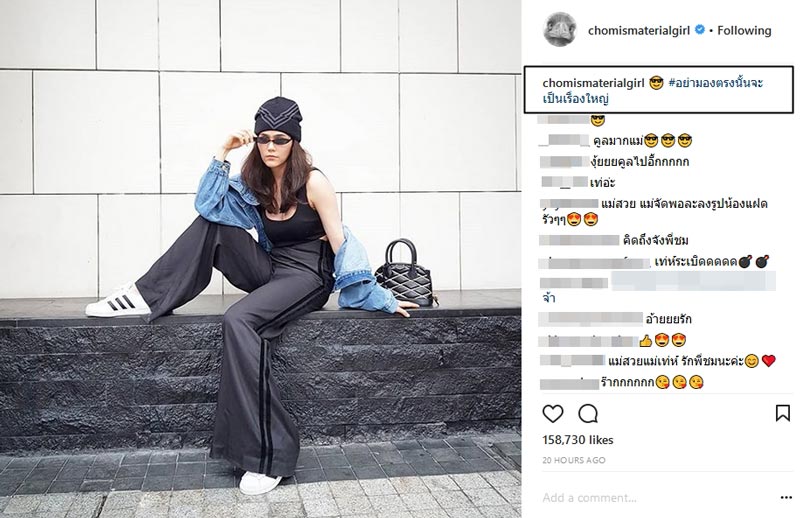This screenshot has width=800, height=518.
Task: Click the chomismaterialgirl profile avatar
Action: point(560,30)
